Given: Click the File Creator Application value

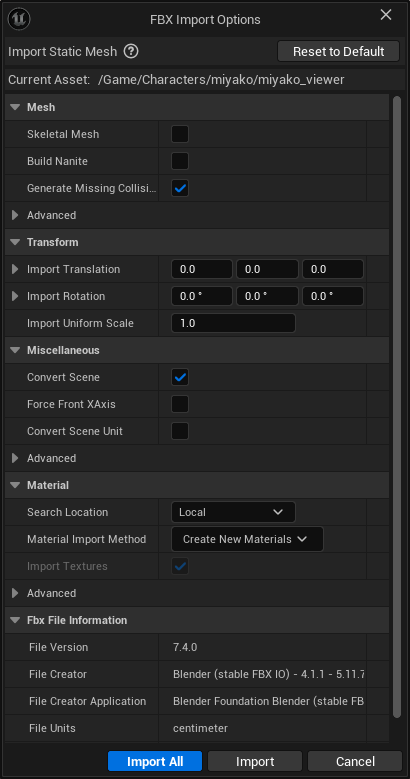Looking at the screenshot, I should (268, 701).
